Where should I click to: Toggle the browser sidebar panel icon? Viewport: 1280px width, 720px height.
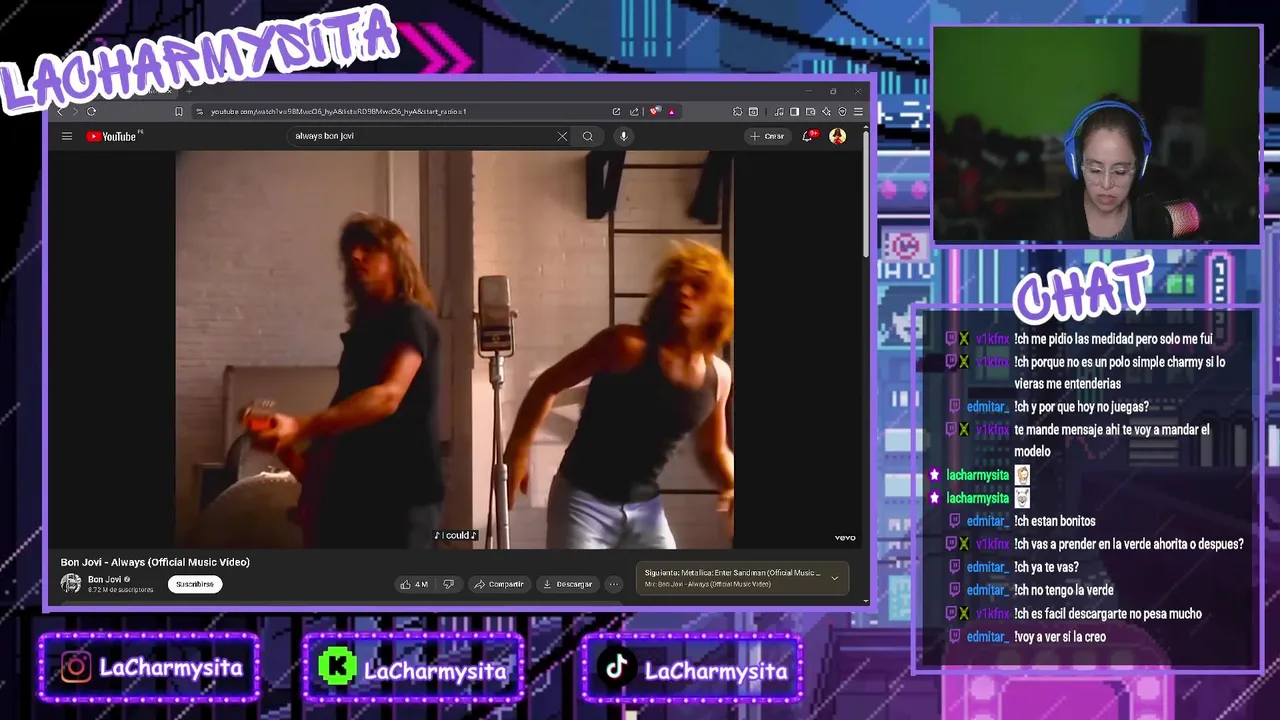[x=794, y=111]
